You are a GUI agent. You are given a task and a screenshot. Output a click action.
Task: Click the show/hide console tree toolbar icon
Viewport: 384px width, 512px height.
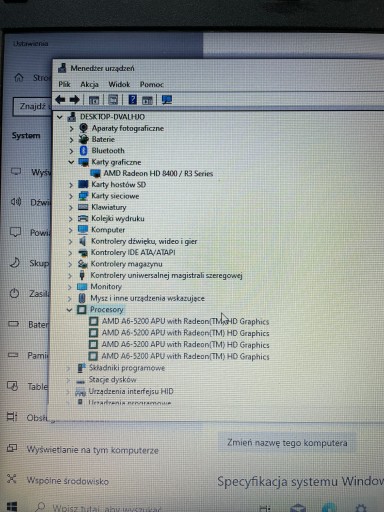[94, 100]
